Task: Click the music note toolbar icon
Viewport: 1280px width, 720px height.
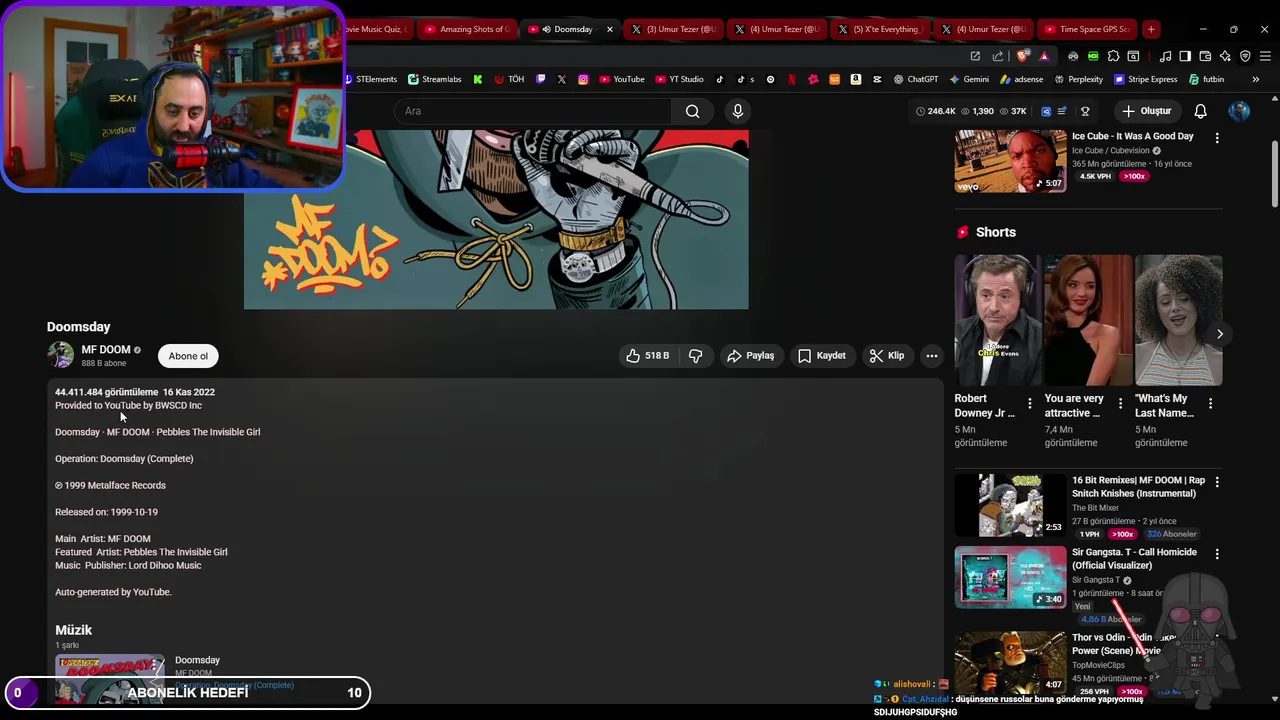Action: 1165,56
